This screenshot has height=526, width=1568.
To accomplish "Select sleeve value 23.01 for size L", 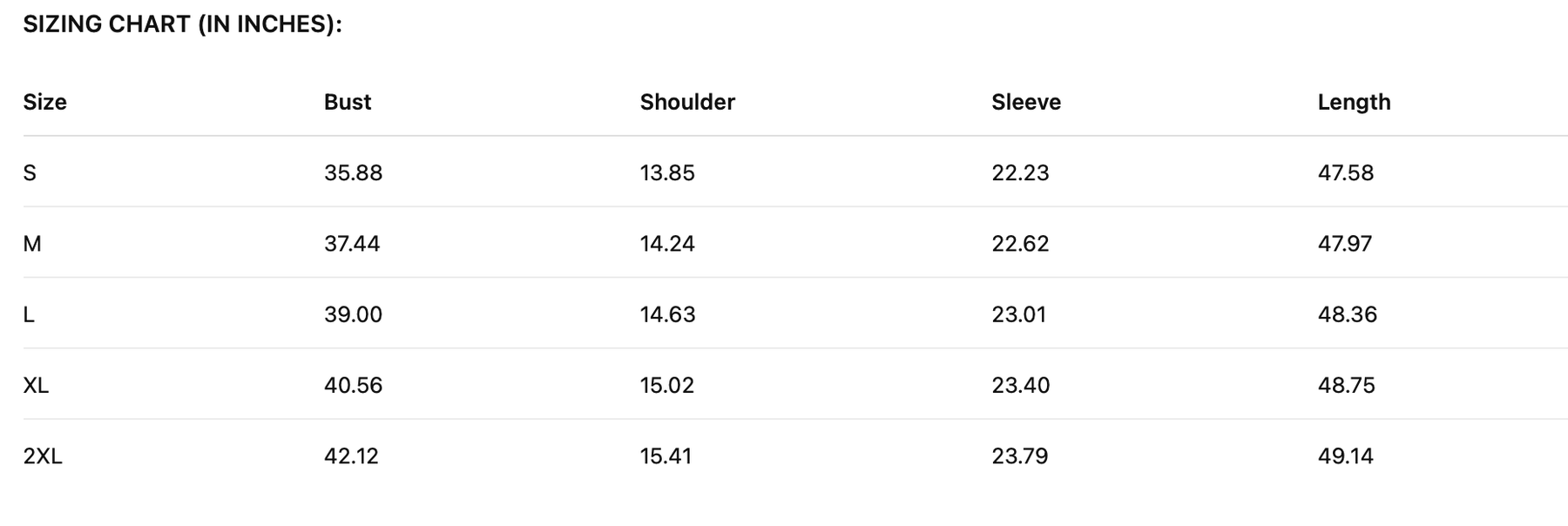I will [x=1018, y=314].
